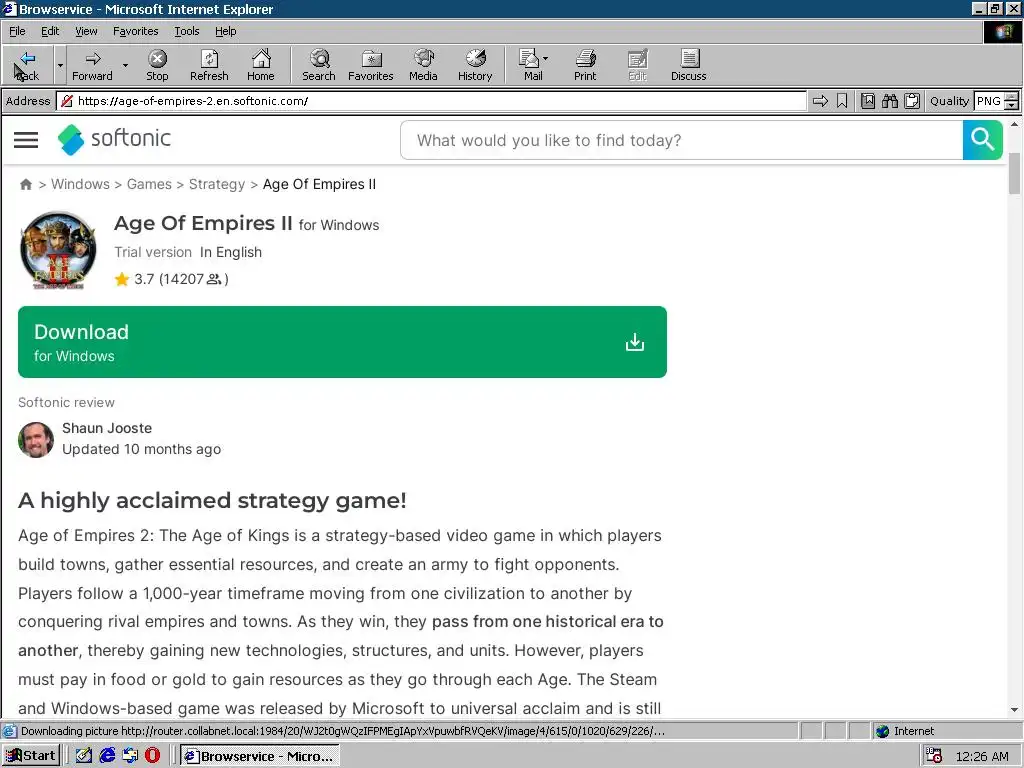Go to the Home page

[x=261, y=65]
